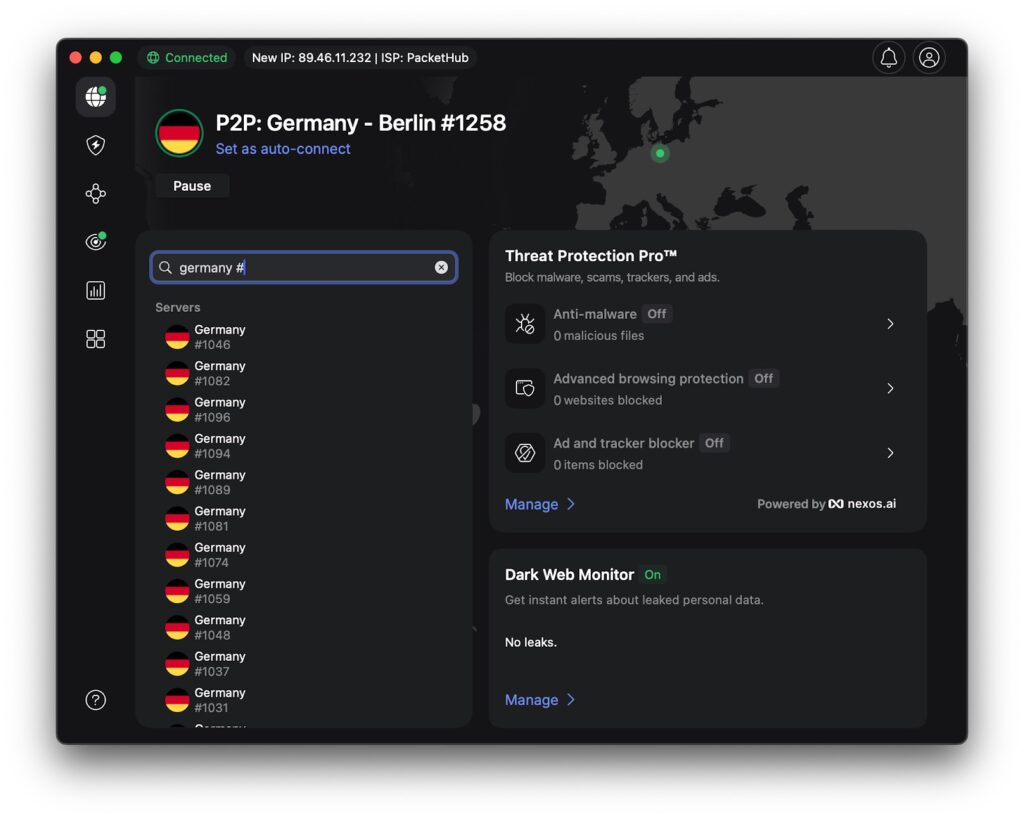
Task: Click flag of Germany #1074
Action: (177, 554)
